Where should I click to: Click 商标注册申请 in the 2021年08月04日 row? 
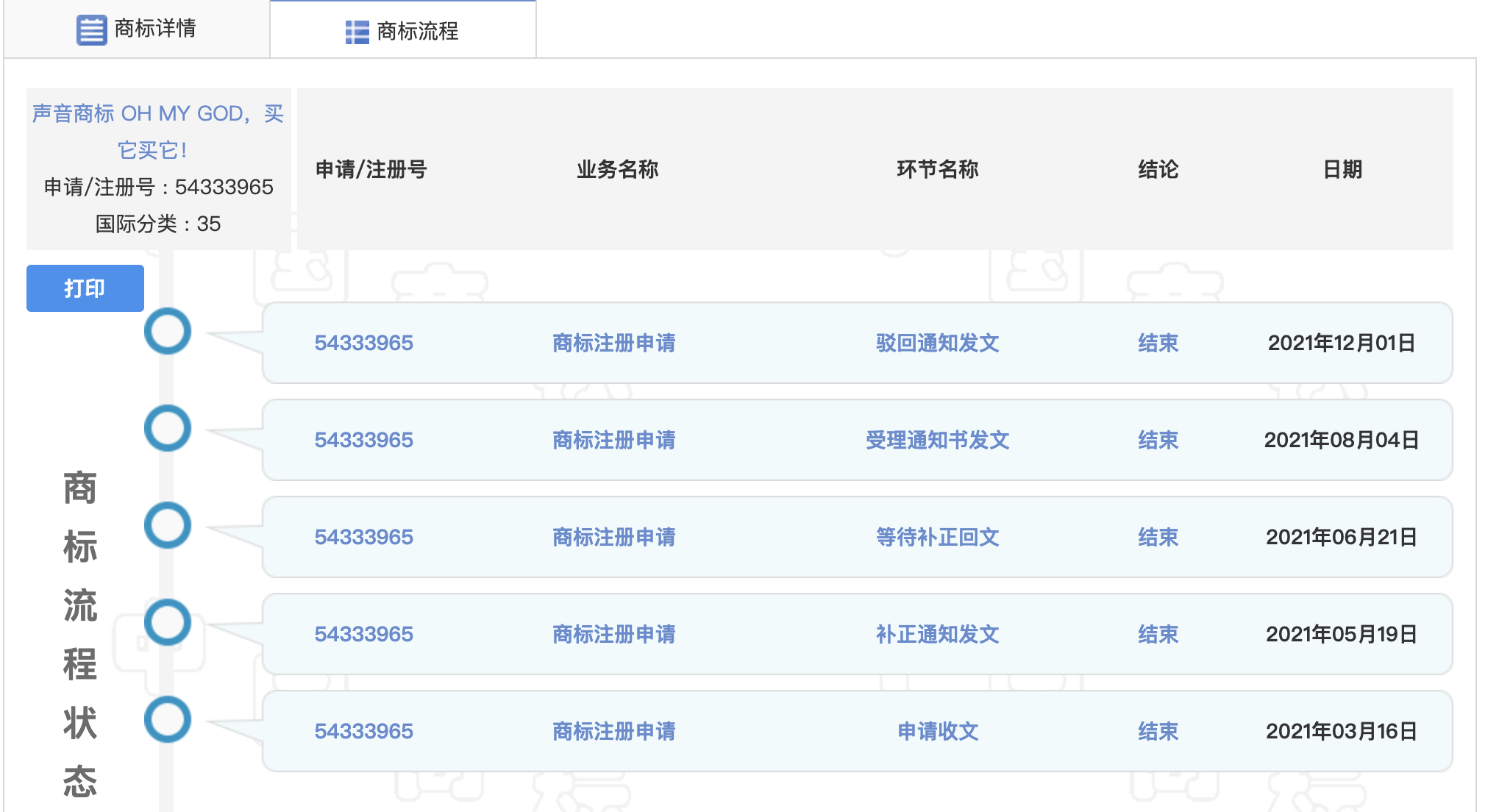point(613,440)
